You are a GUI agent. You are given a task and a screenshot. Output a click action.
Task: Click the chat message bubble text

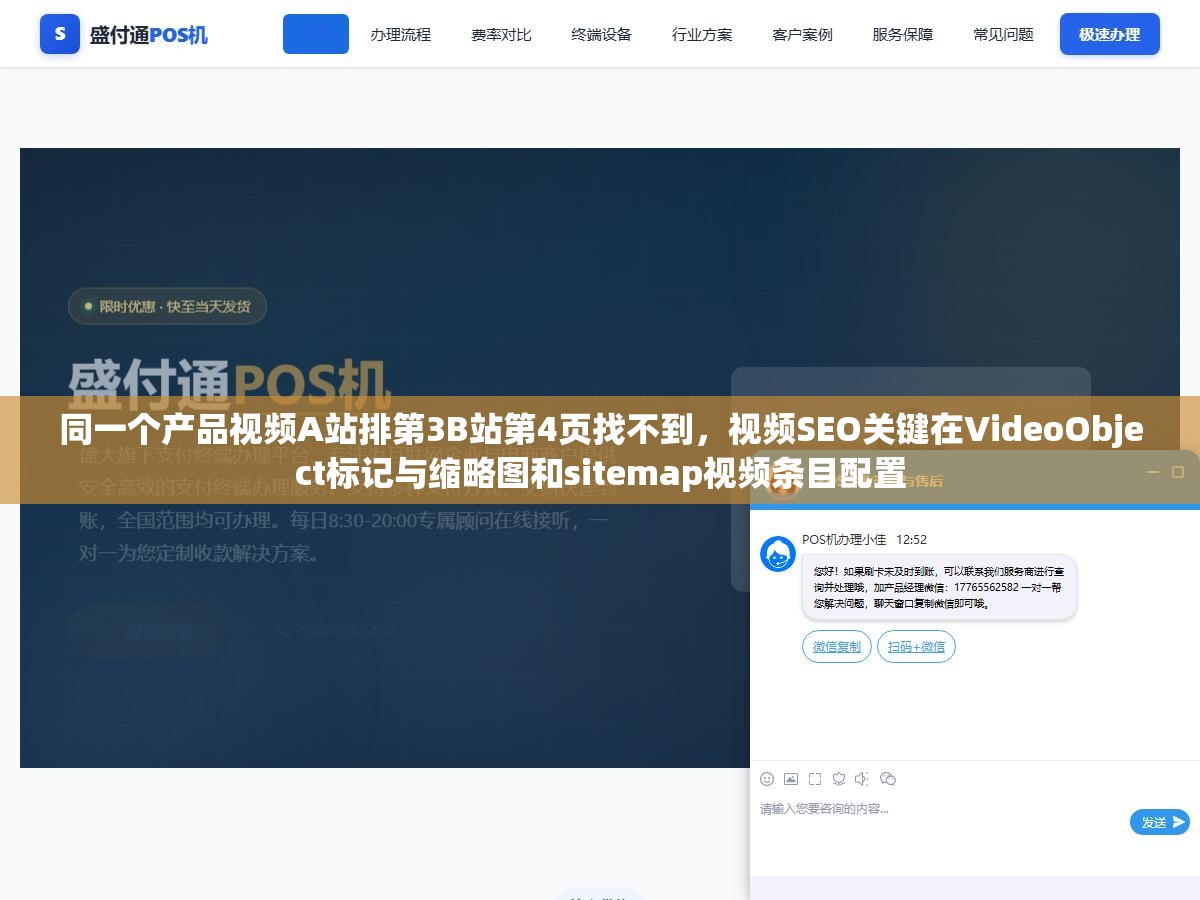939,587
